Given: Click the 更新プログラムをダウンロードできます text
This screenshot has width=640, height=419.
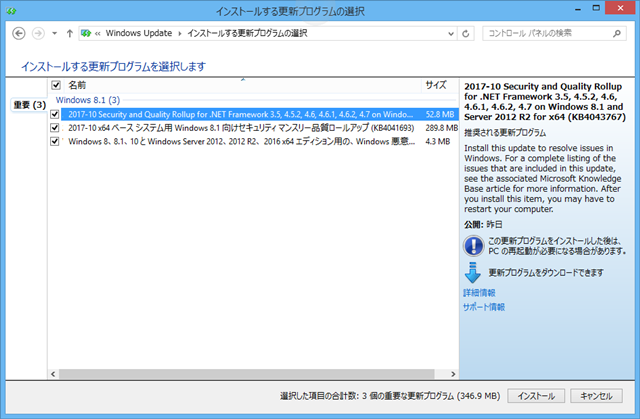Looking at the screenshot, I should coord(546,273).
